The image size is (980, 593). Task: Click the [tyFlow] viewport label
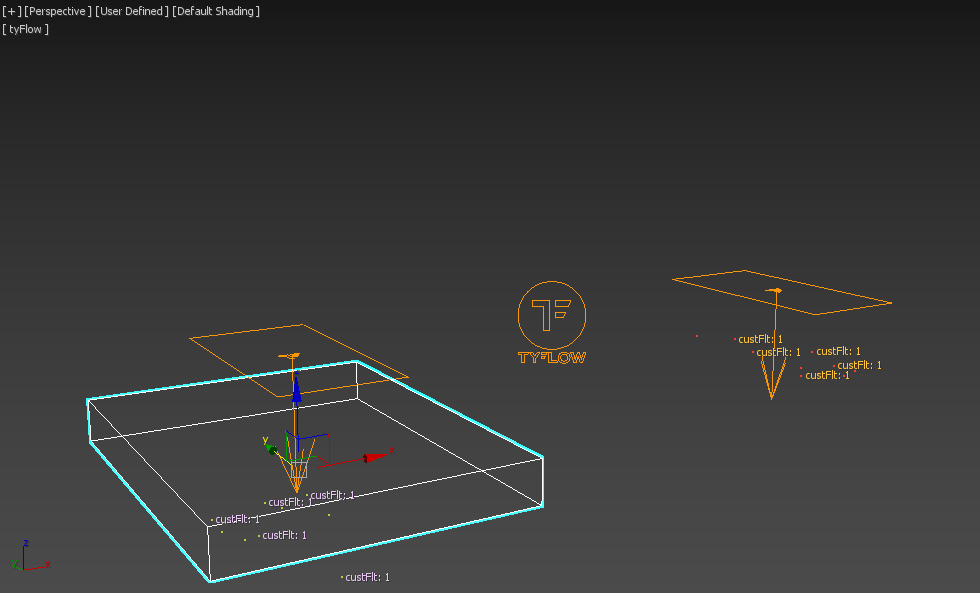(x=26, y=29)
